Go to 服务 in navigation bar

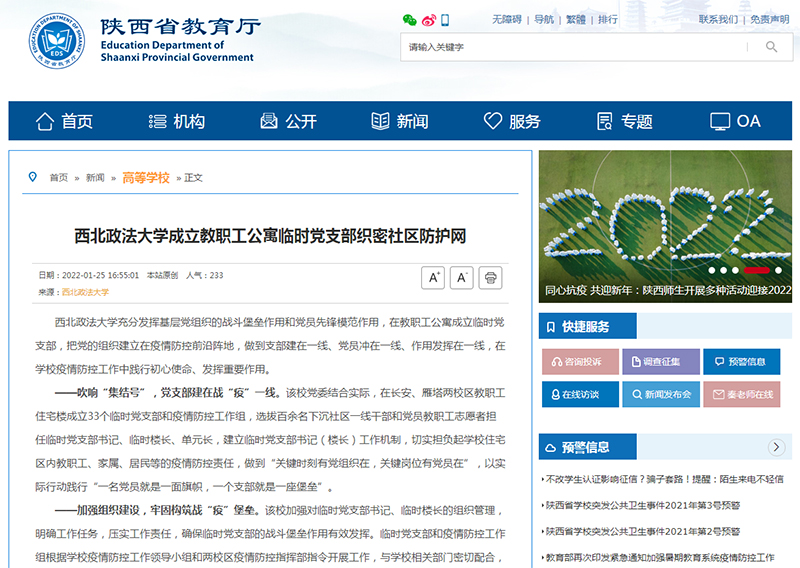pyautogui.click(x=512, y=121)
